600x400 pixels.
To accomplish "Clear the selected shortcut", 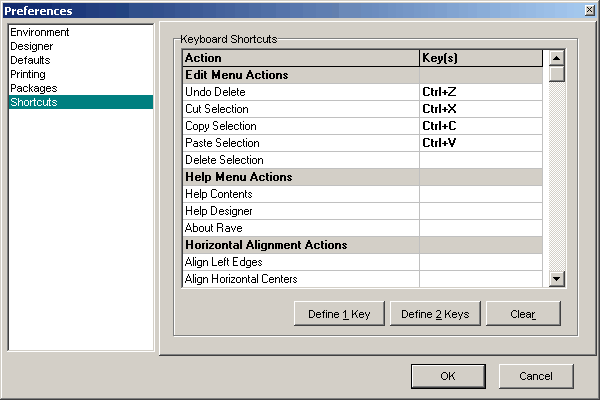I will (x=522, y=314).
